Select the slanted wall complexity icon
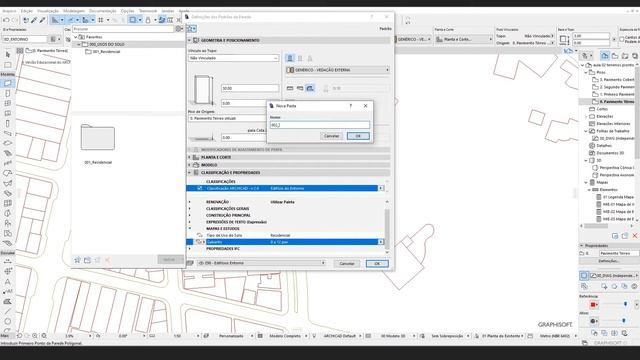 [300, 58]
